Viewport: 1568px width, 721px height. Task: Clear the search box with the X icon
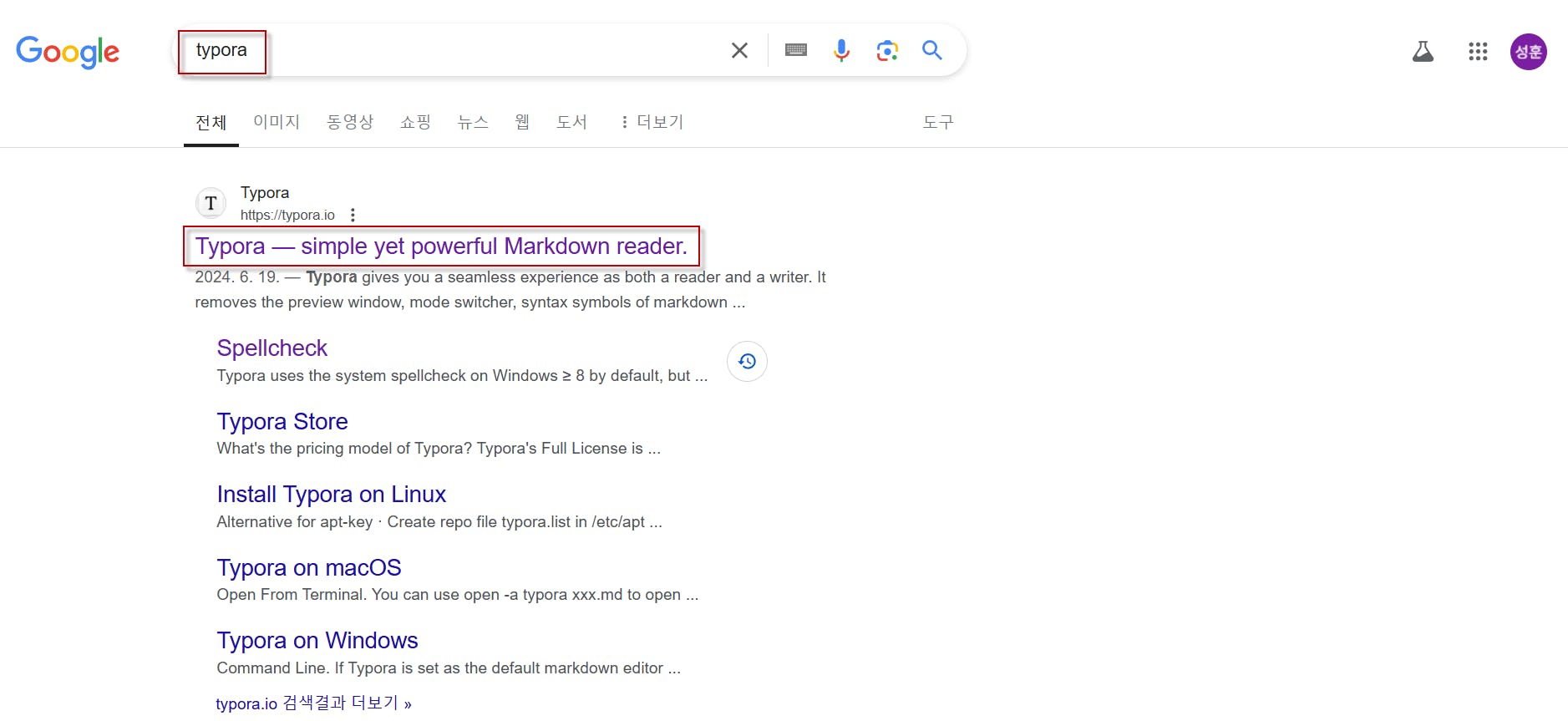click(x=739, y=50)
